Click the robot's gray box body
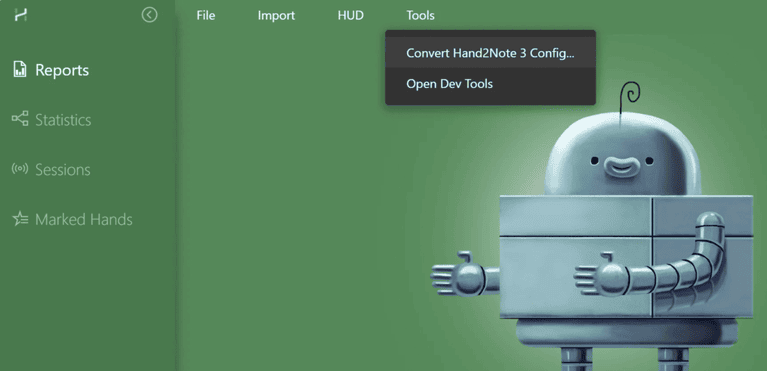 [626, 256]
